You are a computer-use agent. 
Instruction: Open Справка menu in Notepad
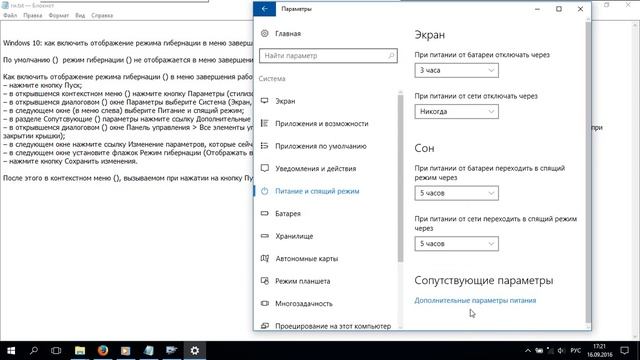pyautogui.click(x=102, y=16)
